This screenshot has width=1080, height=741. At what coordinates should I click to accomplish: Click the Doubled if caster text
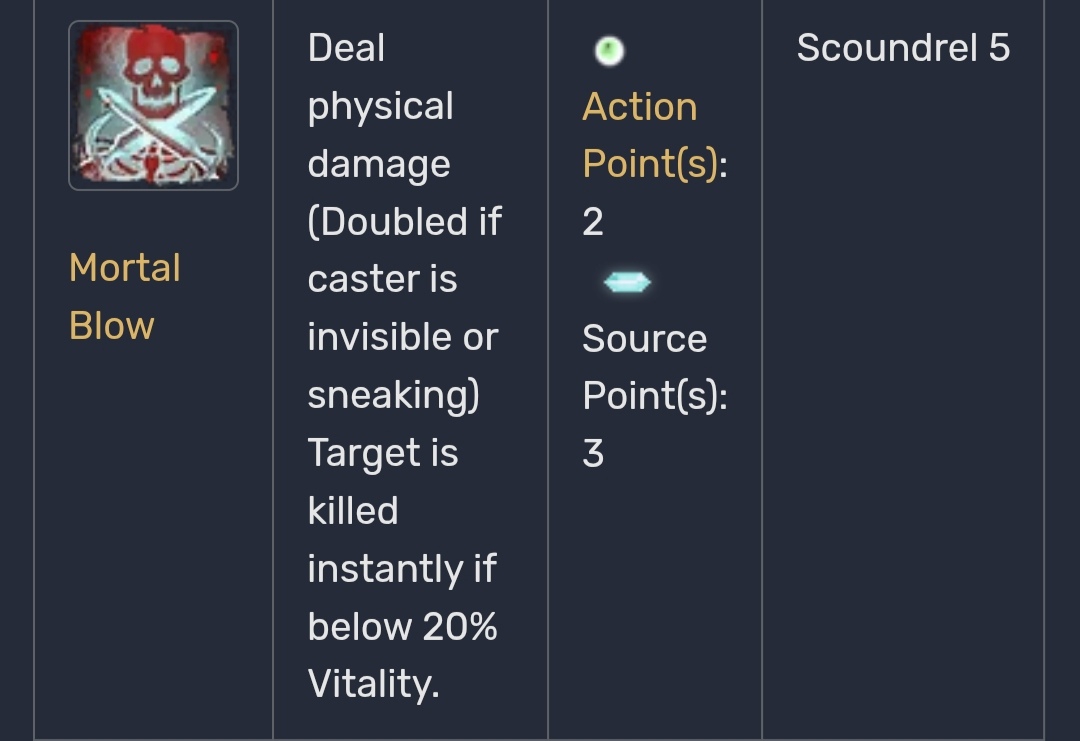(x=405, y=251)
